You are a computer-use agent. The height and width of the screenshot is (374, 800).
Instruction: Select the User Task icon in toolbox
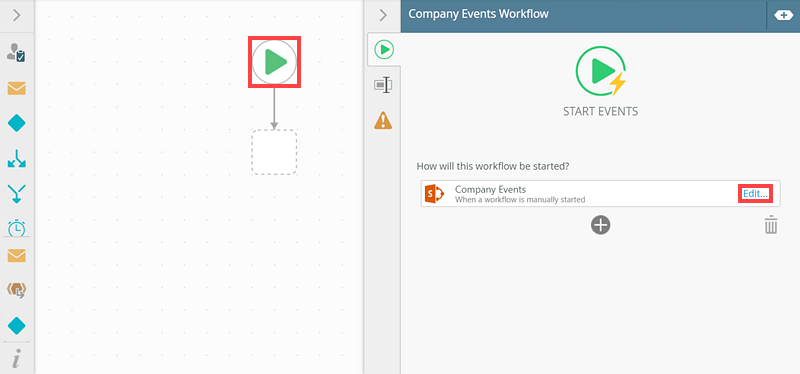[x=16, y=53]
